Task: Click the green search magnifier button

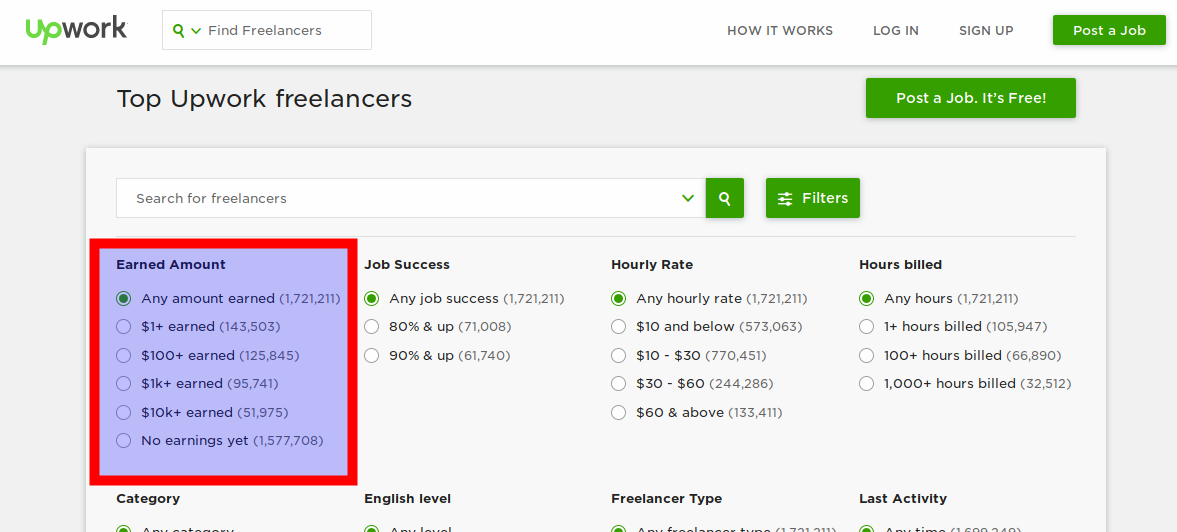Action: [724, 198]
